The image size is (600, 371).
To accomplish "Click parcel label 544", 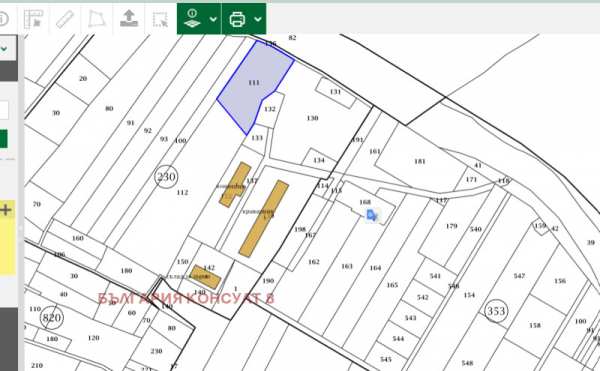I will coord(398,338).
